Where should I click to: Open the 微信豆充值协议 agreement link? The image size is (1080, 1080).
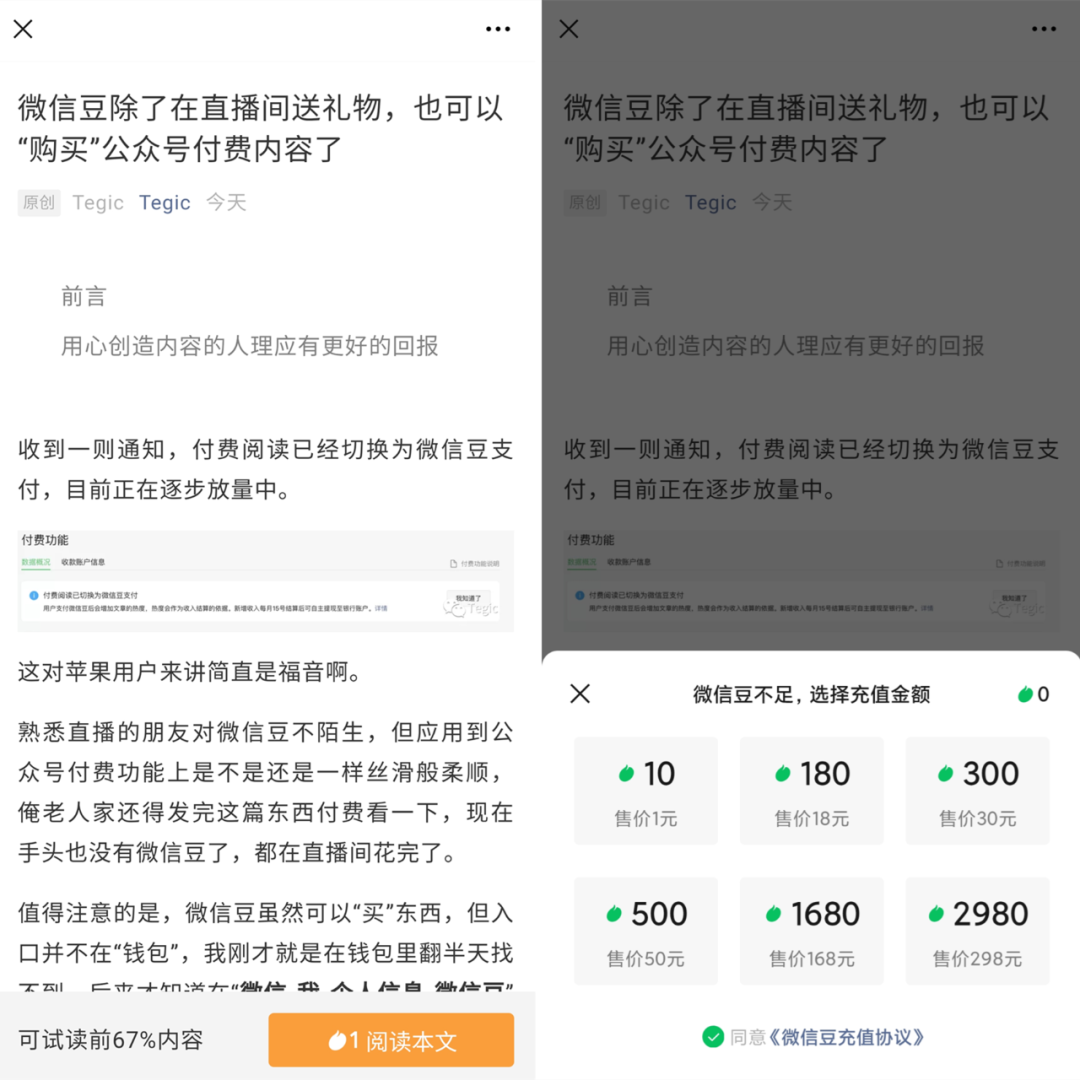[x=845, y=1037]
